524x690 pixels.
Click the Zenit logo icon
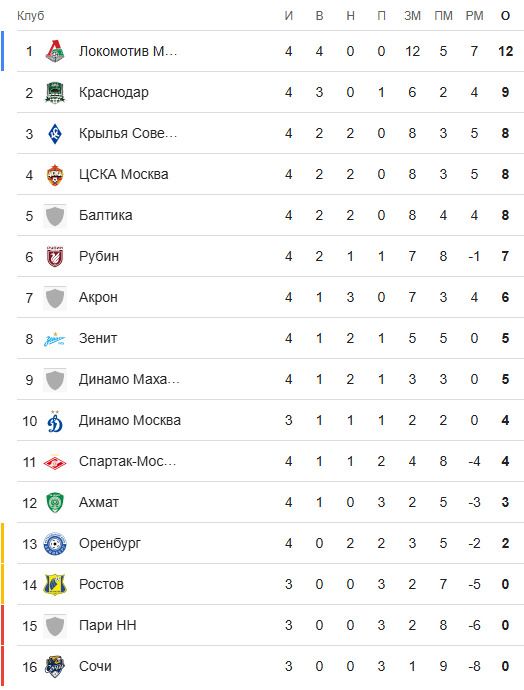pos(55,339)
